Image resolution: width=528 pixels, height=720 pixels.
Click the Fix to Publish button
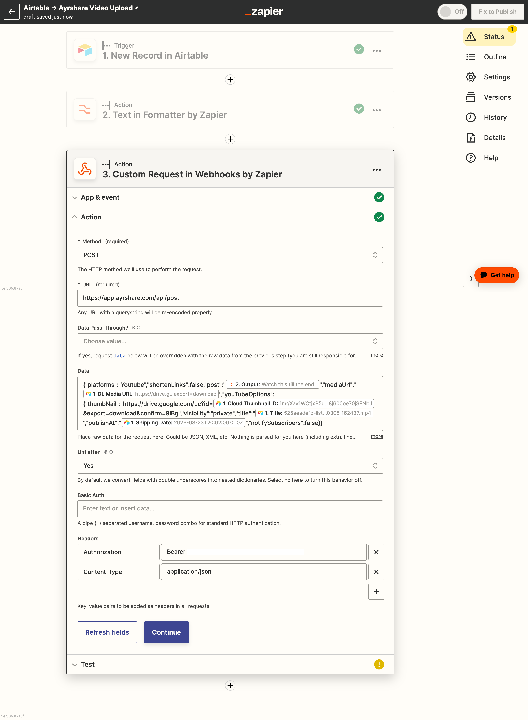[497, 11]
